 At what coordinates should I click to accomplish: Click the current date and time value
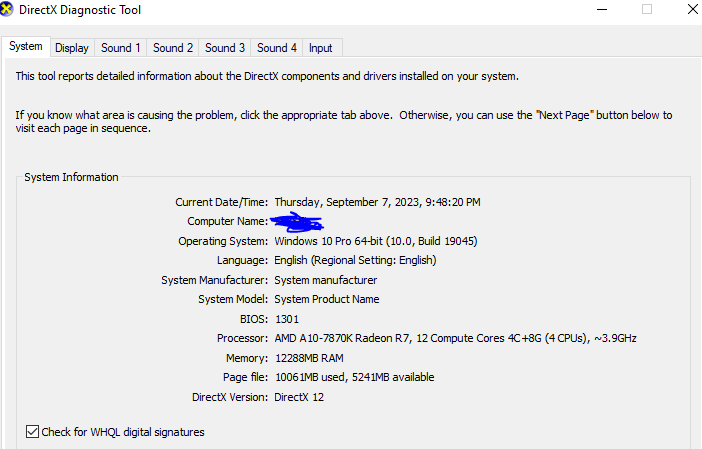(x=377, y=202)
